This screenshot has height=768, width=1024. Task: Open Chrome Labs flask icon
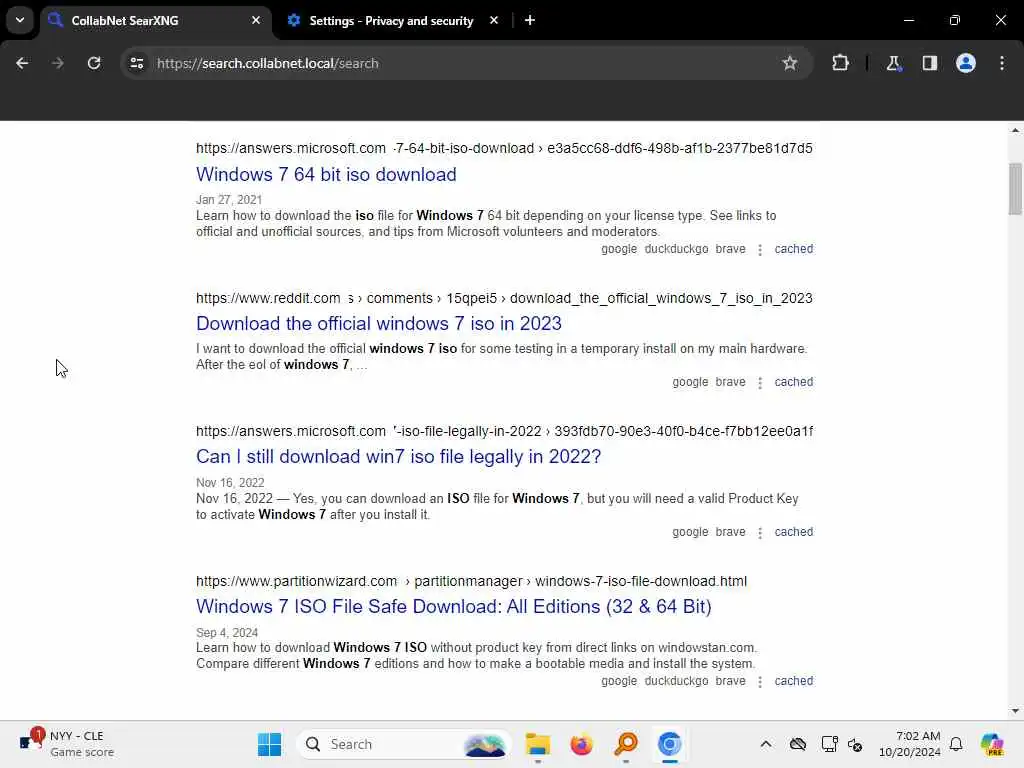click(893, 63)
